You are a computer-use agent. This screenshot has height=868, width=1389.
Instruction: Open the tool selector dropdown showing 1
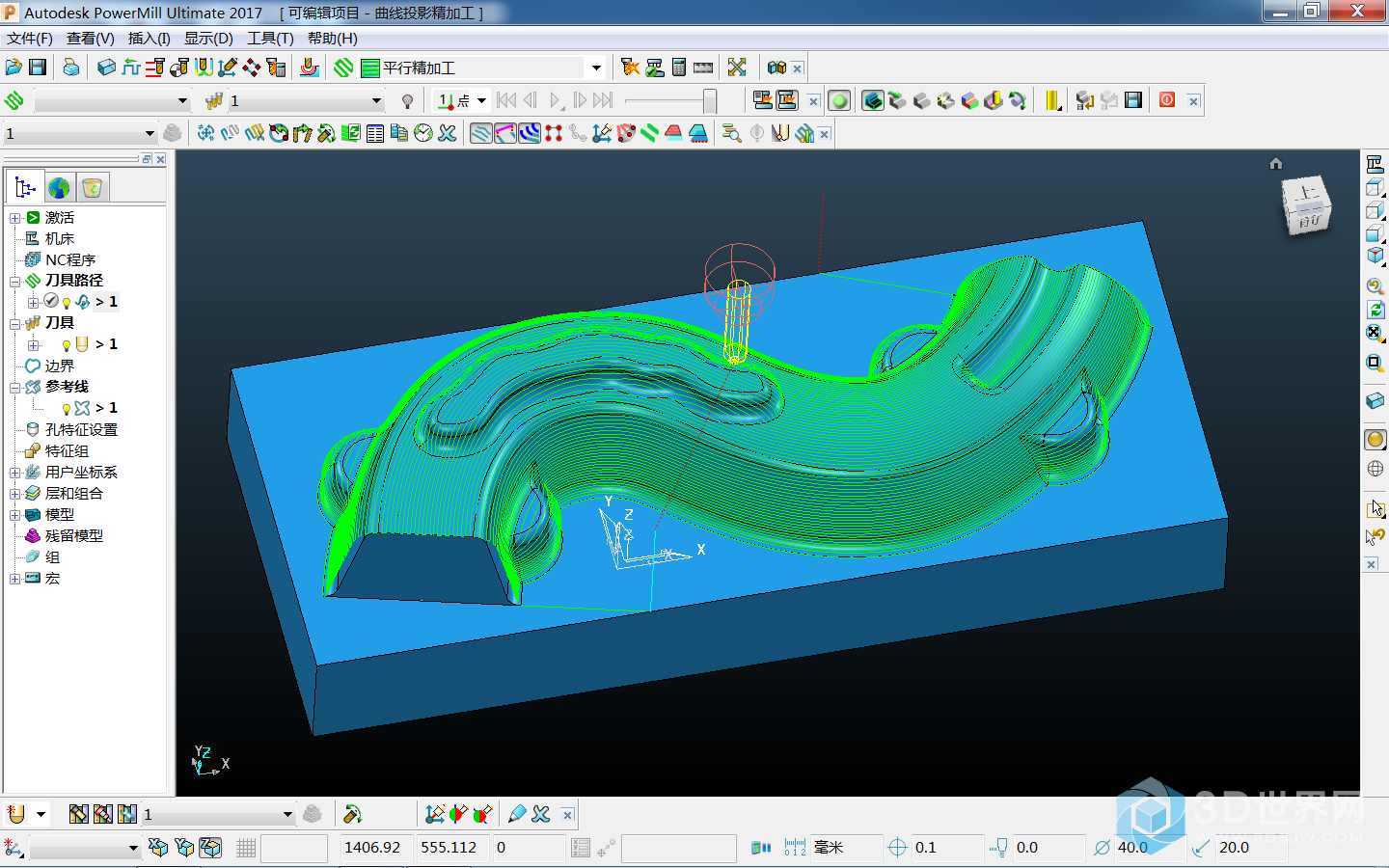point(376,101)
